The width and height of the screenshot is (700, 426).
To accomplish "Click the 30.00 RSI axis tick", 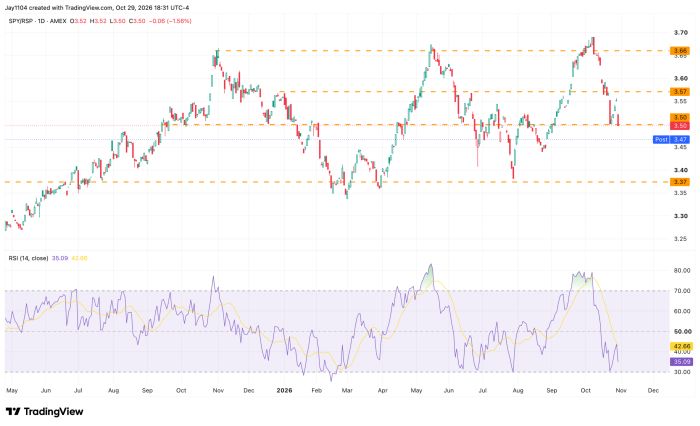I will [683, 372].
